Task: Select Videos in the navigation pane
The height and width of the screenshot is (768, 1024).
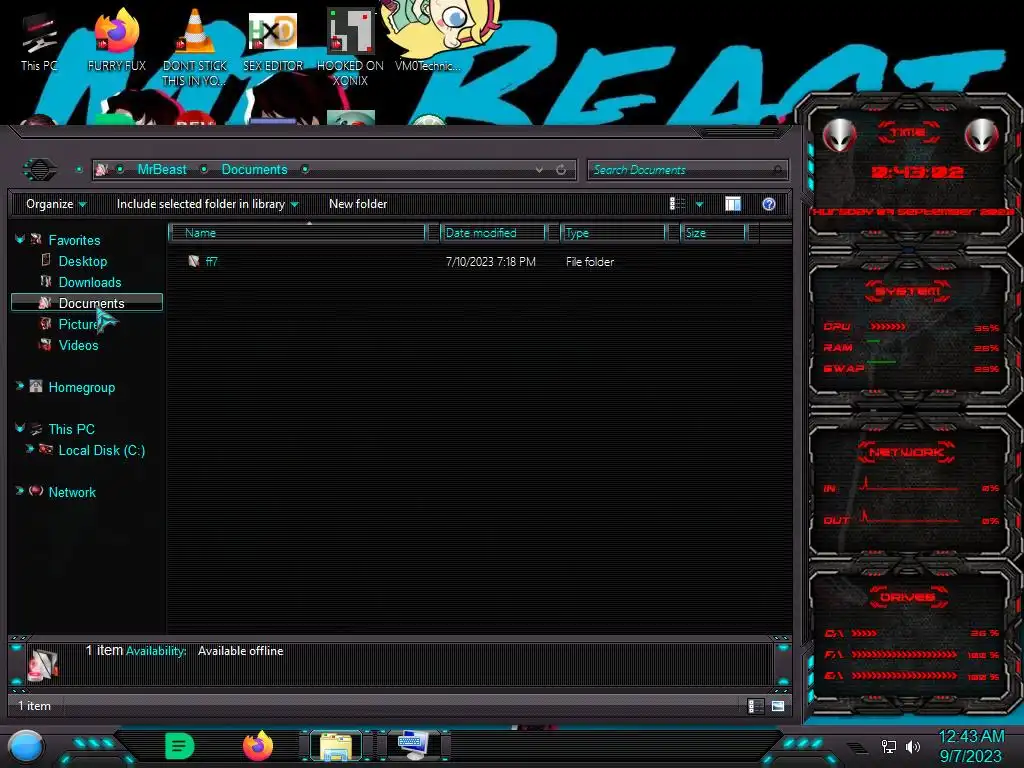Action: (78, 345)
